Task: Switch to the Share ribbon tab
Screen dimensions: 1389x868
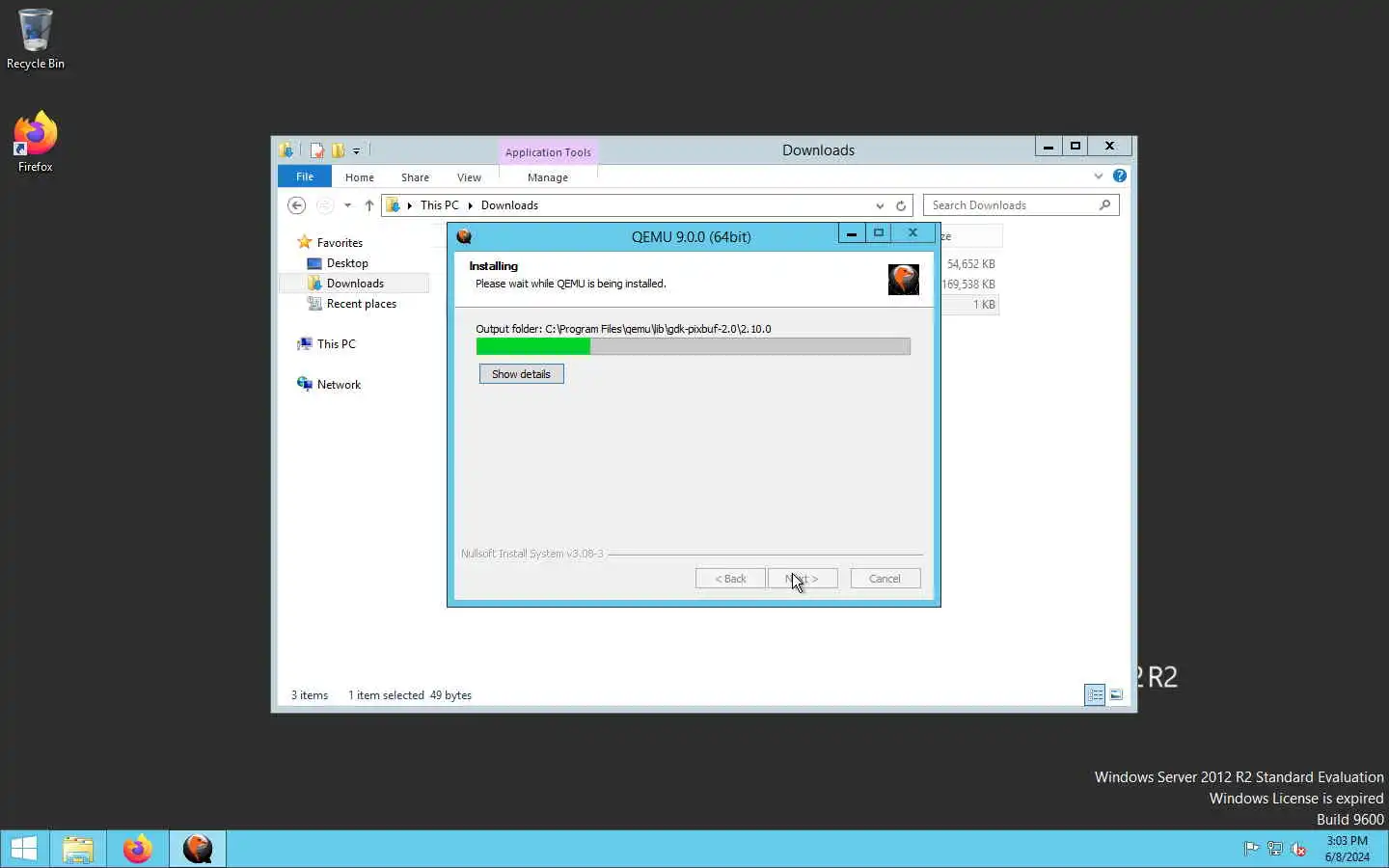Action: (x=415, y=177)
